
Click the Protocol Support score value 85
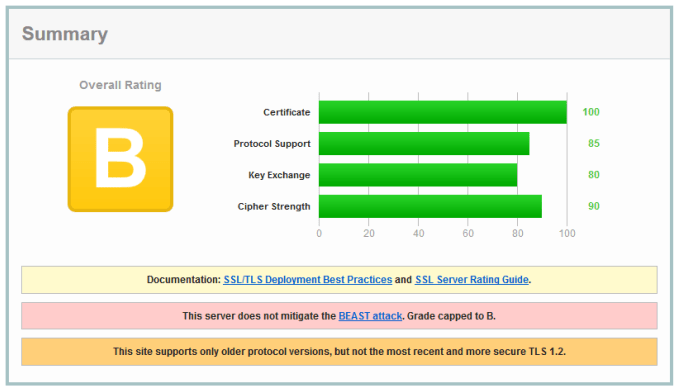[x=594, y=143]
